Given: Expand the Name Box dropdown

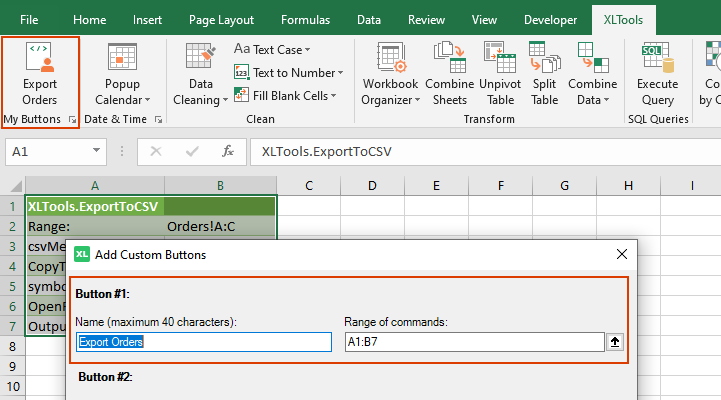Looking at the screenshot, I should 96,151.
